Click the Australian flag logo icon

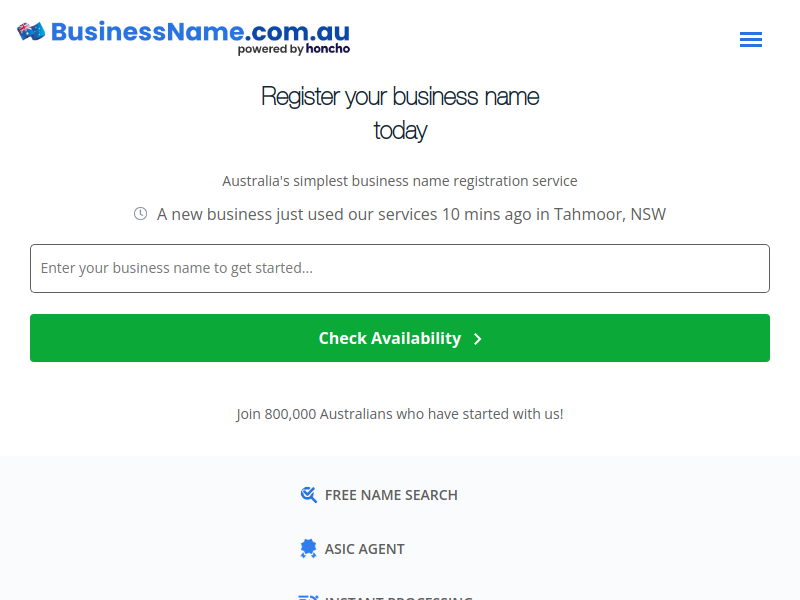(31, 32)
